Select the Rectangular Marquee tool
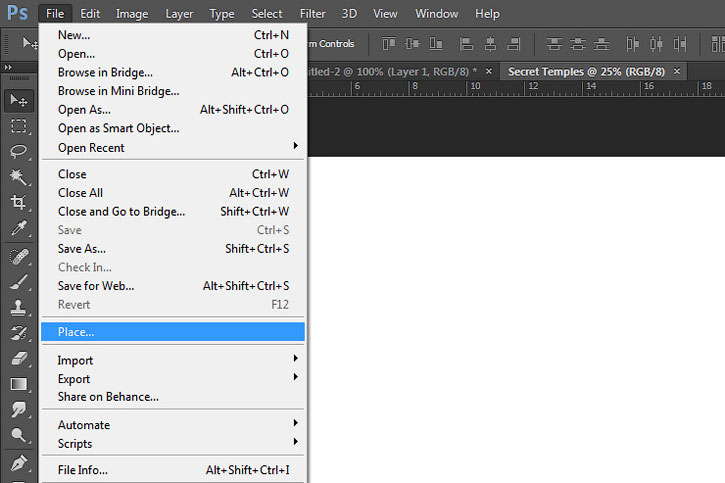The height and width of the screenshot is (483, 725). [x=19, y=126]
